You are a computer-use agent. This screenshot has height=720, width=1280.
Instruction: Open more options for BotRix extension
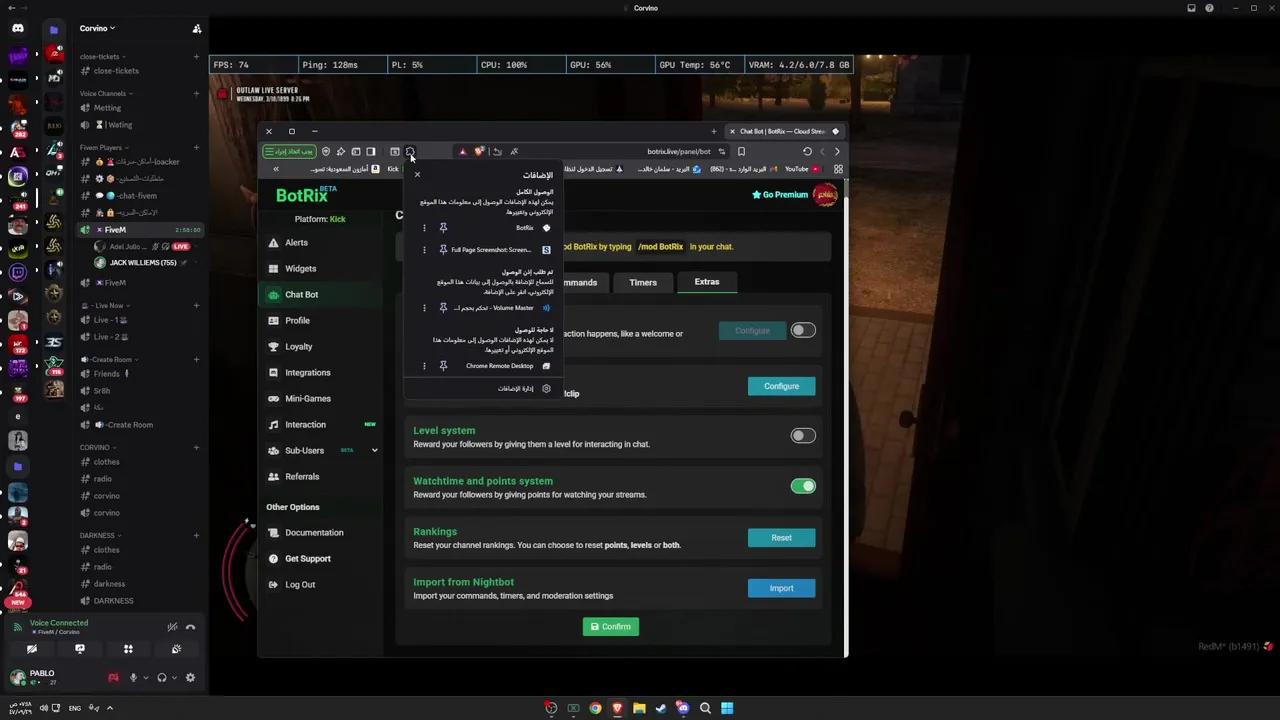[x=424, y=228]
